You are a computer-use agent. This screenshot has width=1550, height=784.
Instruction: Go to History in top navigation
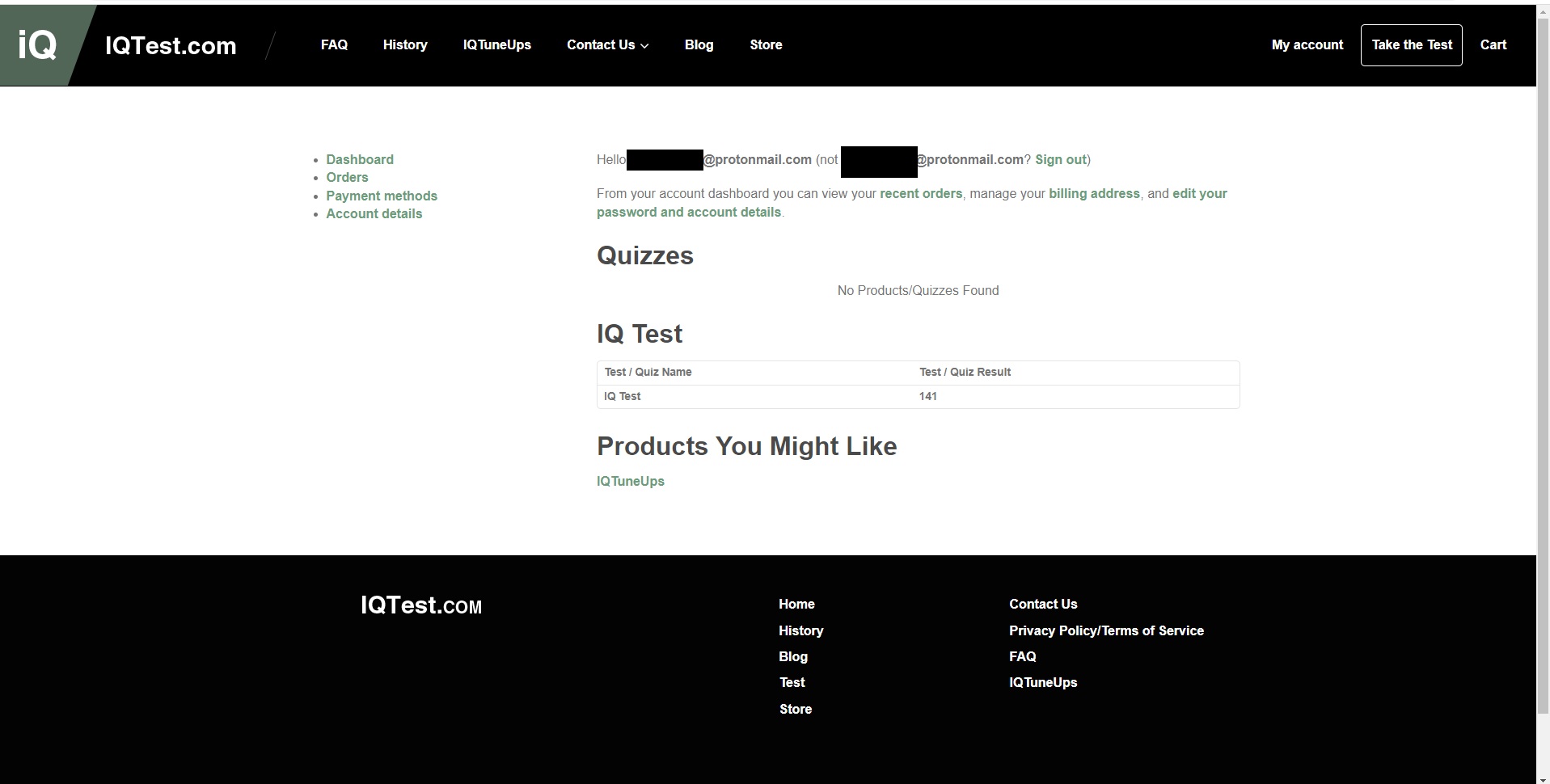405,45
